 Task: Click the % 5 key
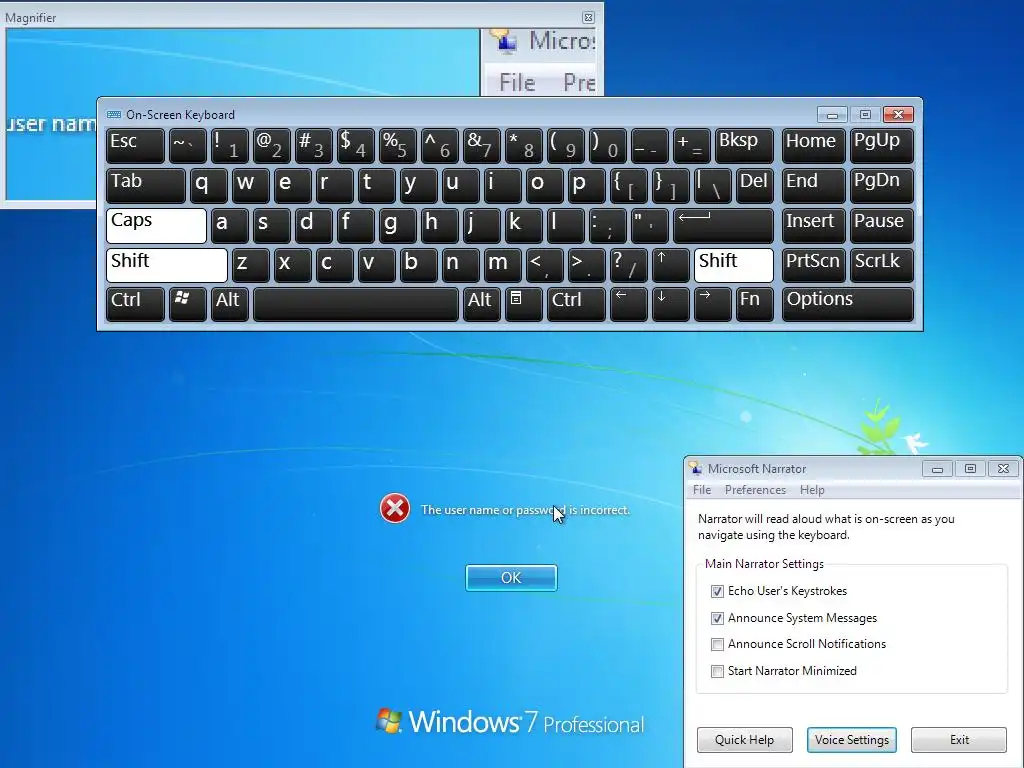tap(397, 146)
